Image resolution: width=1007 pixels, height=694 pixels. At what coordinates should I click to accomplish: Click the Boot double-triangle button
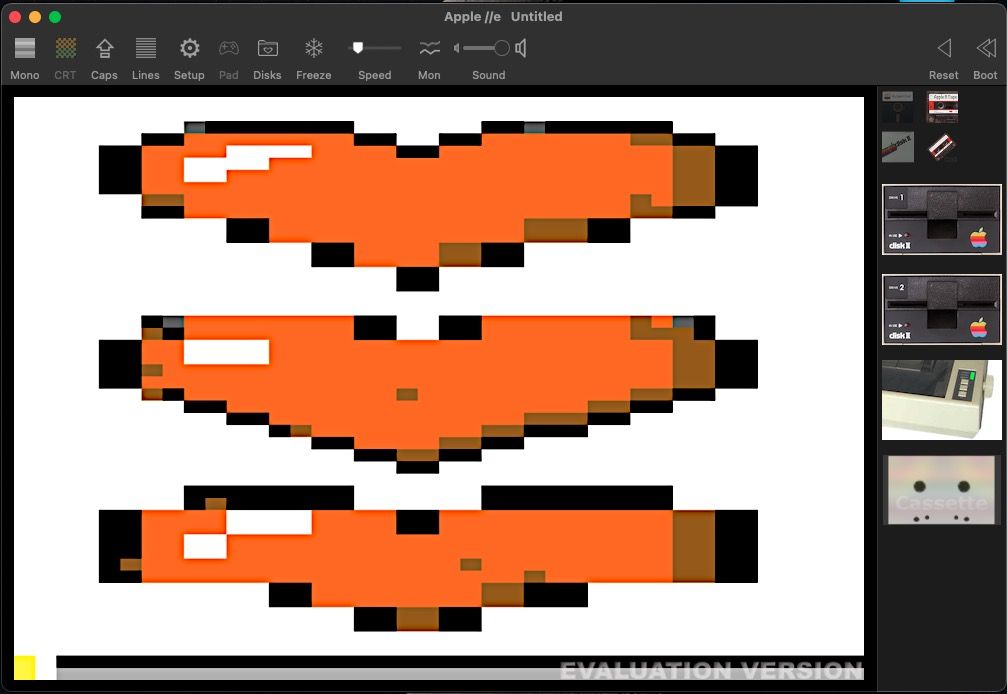pyautogui.click(x=986, y=48)
